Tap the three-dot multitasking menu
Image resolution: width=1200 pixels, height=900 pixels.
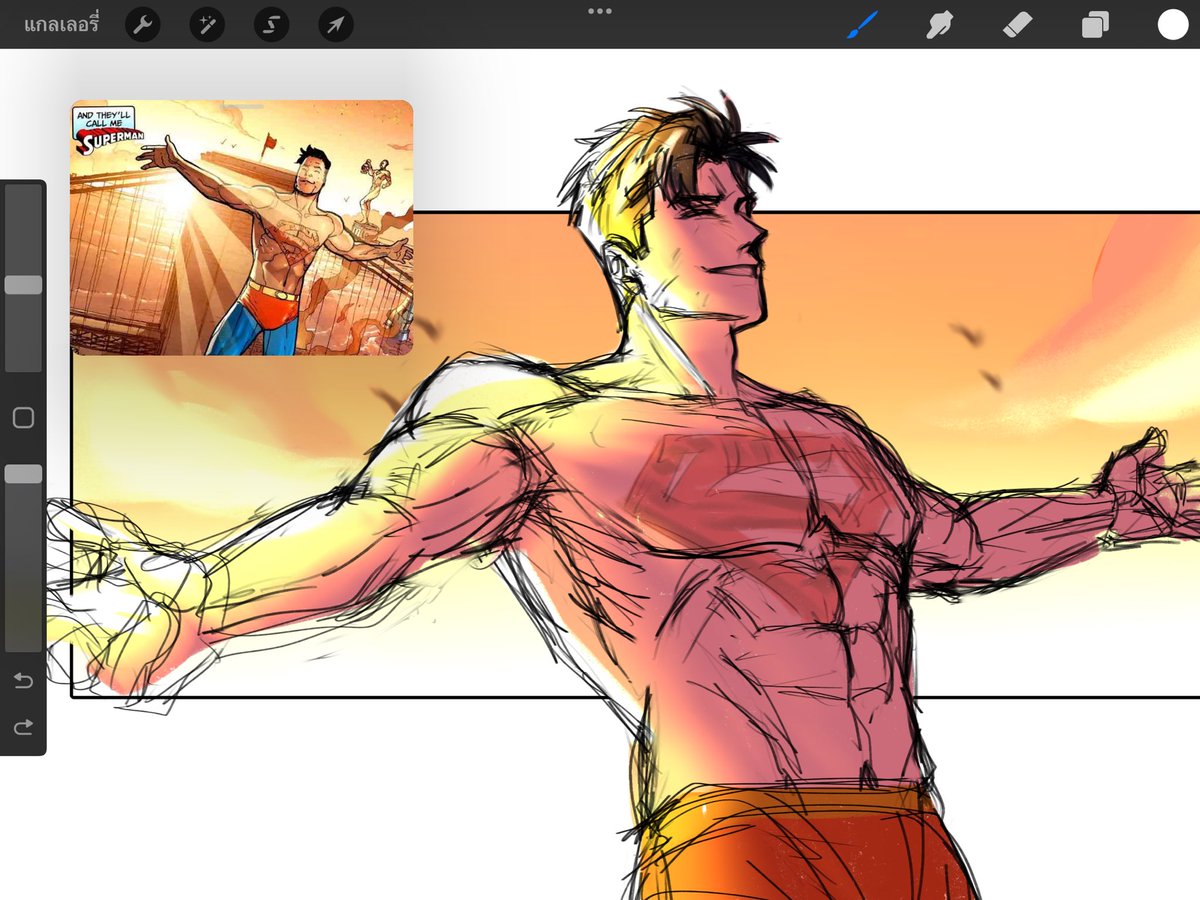pos(600,11)
